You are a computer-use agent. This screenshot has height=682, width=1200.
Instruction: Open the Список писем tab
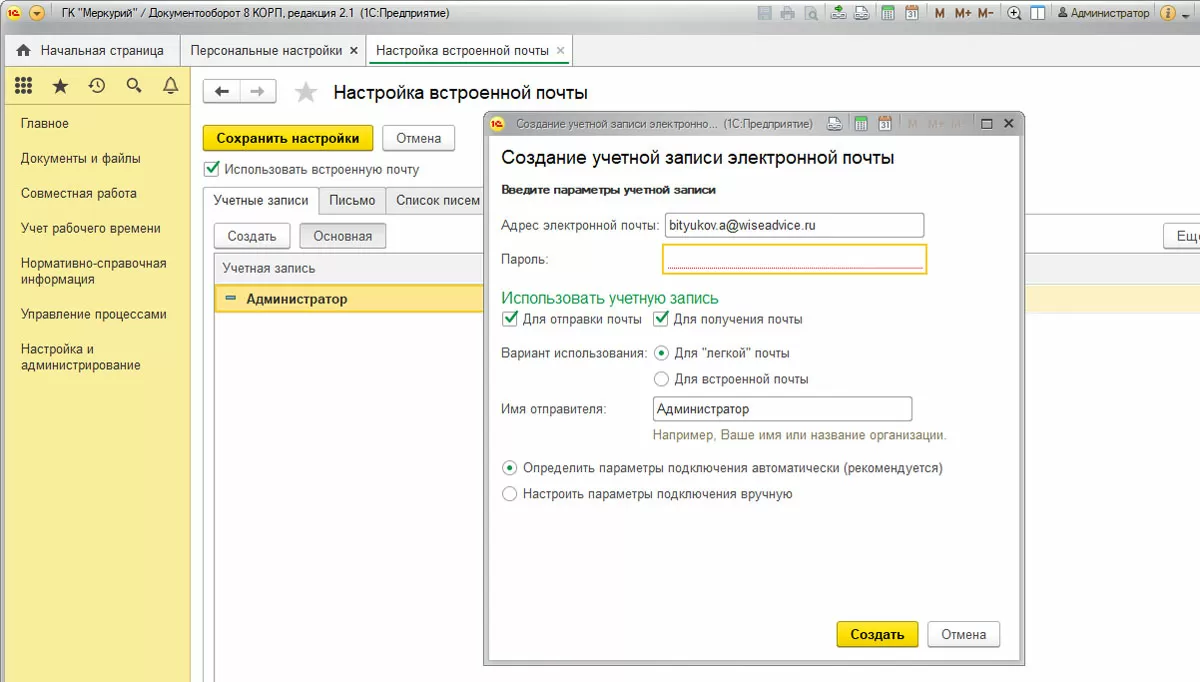437,200
